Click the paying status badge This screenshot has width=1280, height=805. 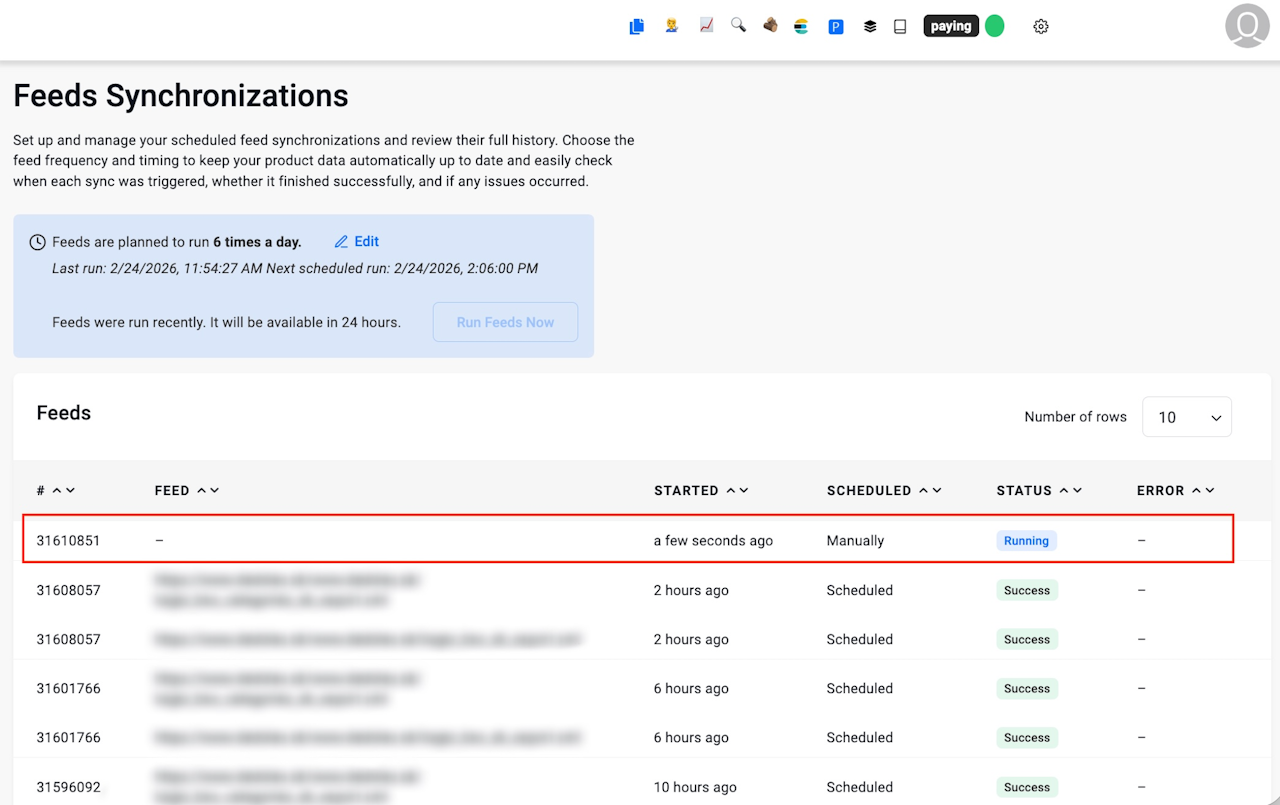[950, 27]
